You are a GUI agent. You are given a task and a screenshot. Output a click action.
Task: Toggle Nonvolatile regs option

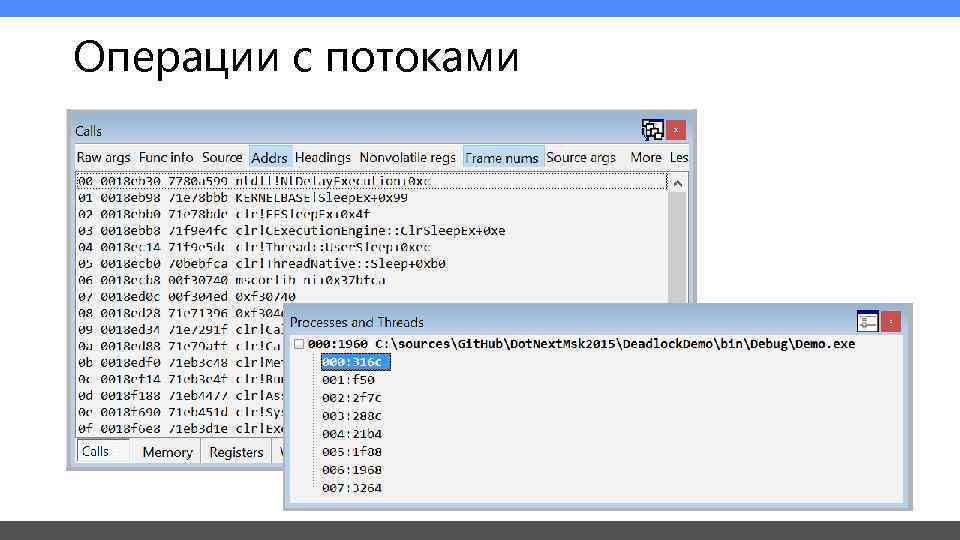tap(408, 157)
